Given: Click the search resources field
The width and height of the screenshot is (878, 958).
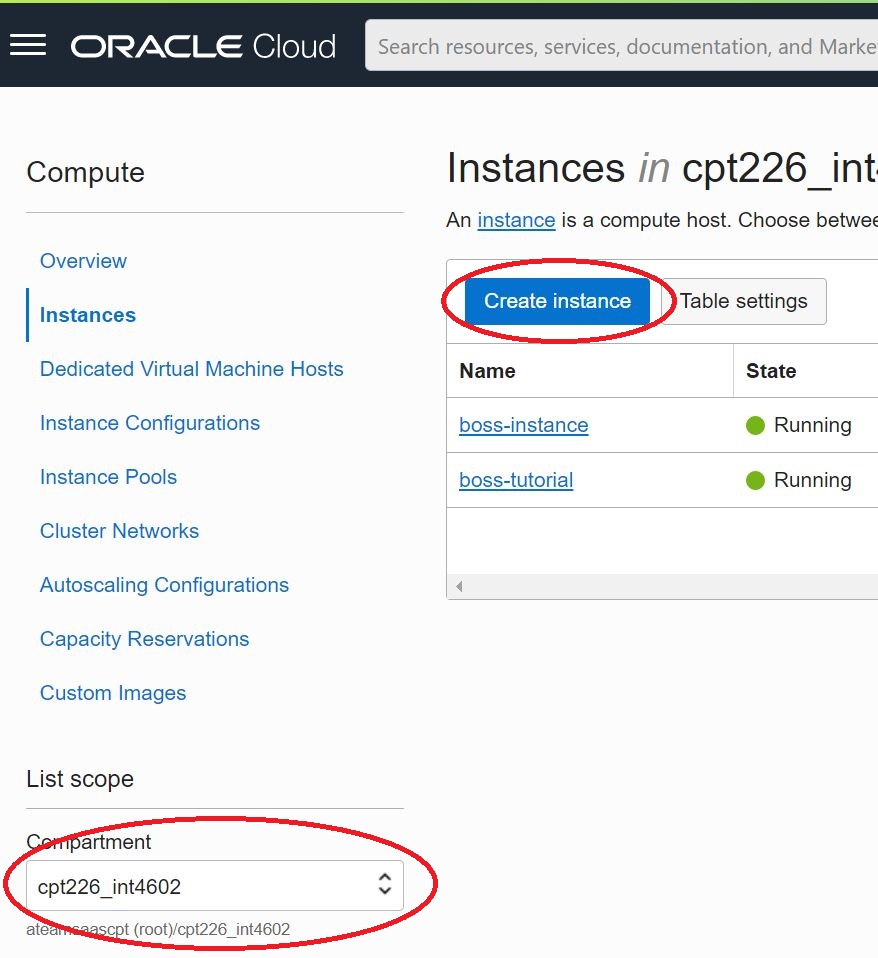Looking at the screenshot, I should click(x=620, y=45).
